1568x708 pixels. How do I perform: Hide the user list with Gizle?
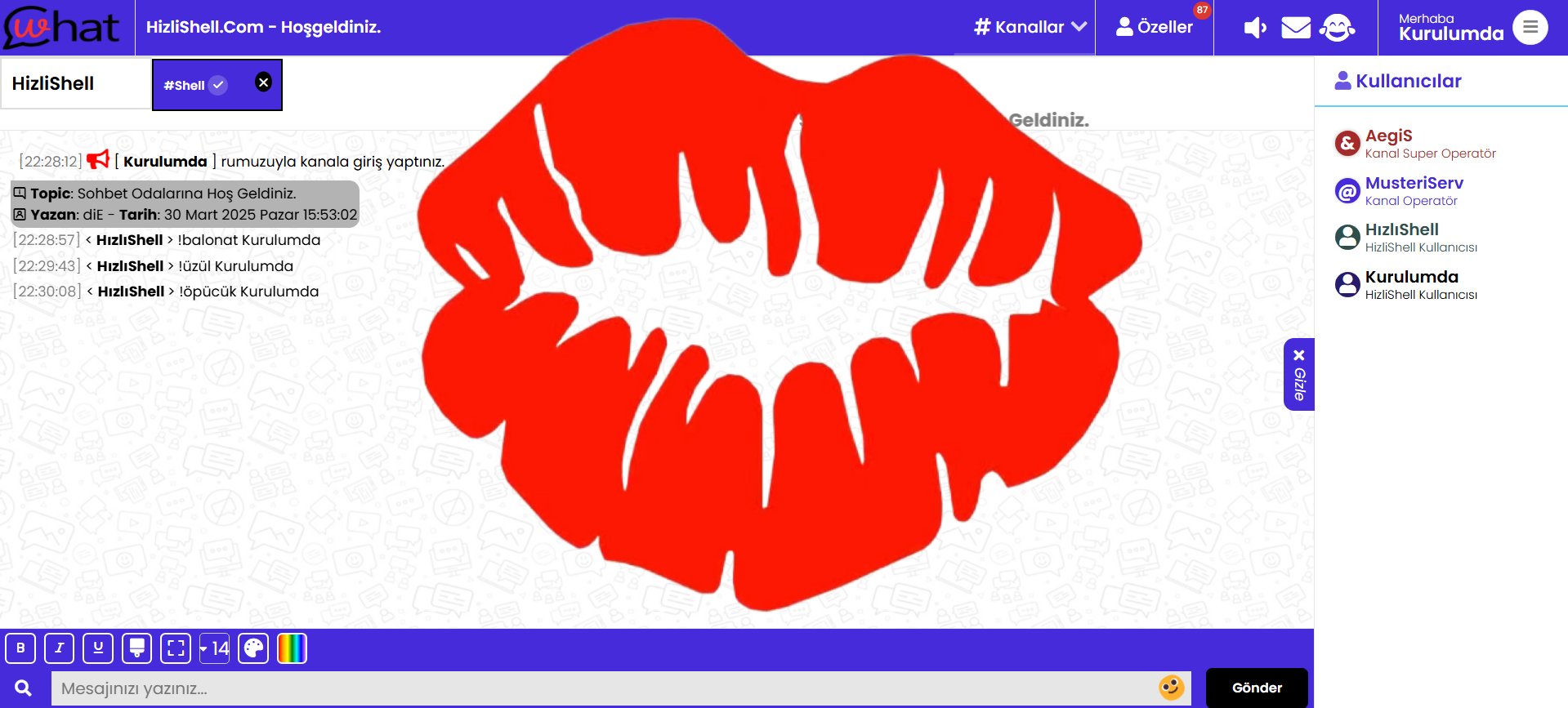(1299, 374)
